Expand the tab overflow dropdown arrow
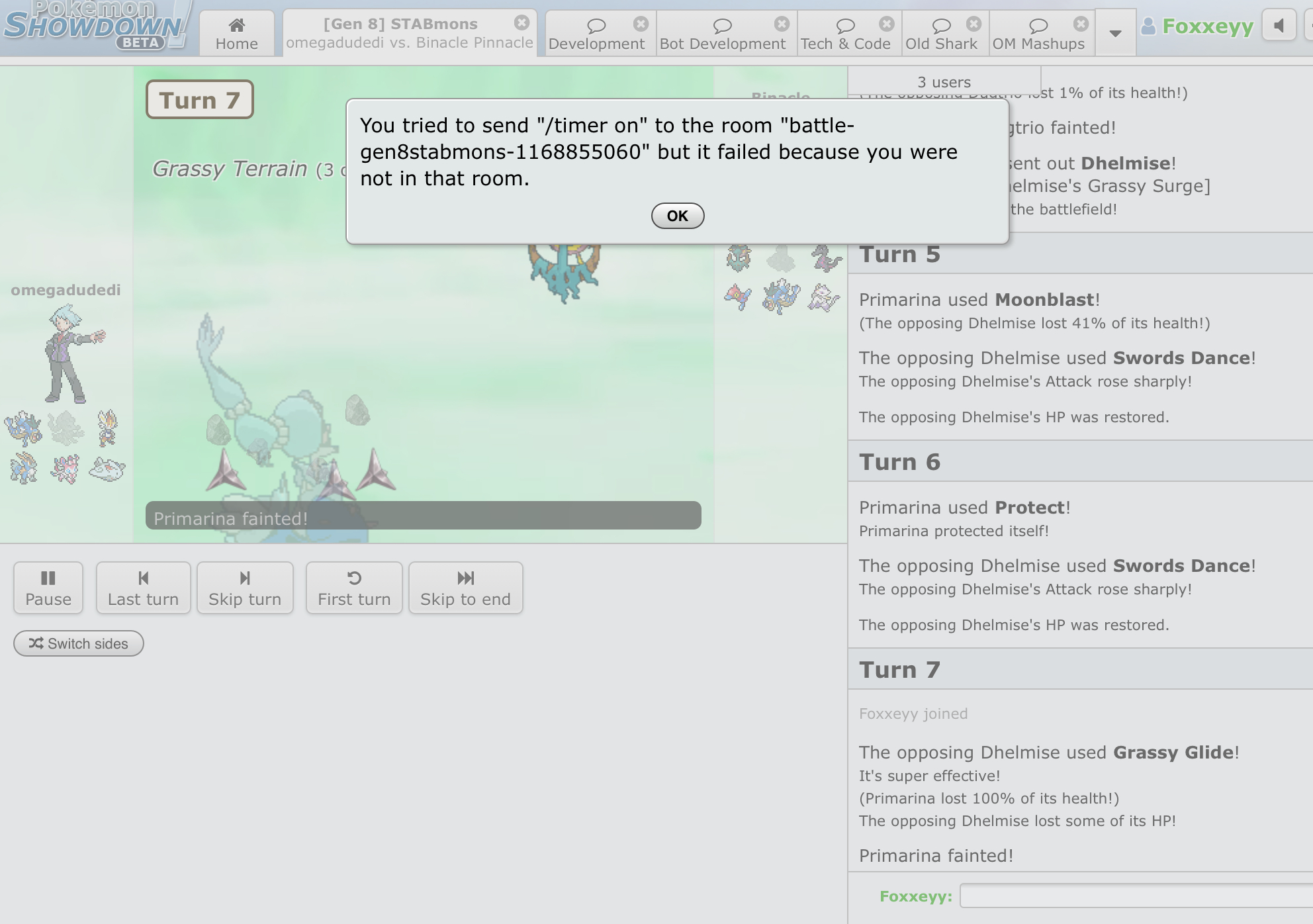Viewport: 1313px width, 924px height. [x=1115, y=33]
